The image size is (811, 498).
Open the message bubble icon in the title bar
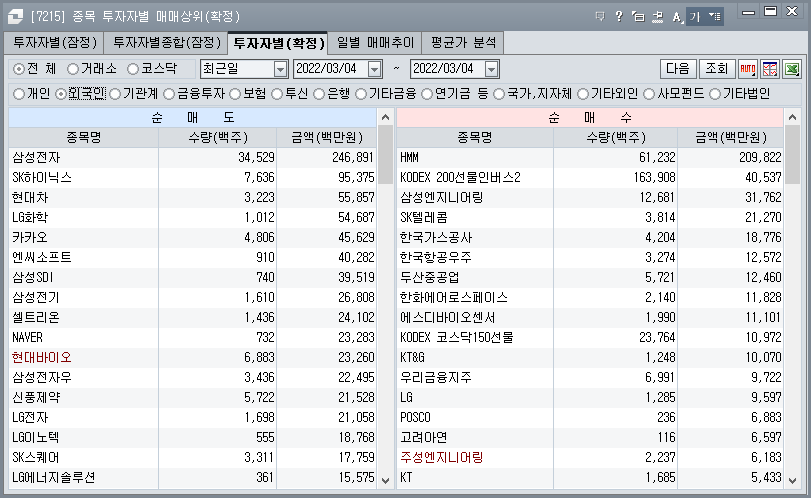[x=600, y=17]
